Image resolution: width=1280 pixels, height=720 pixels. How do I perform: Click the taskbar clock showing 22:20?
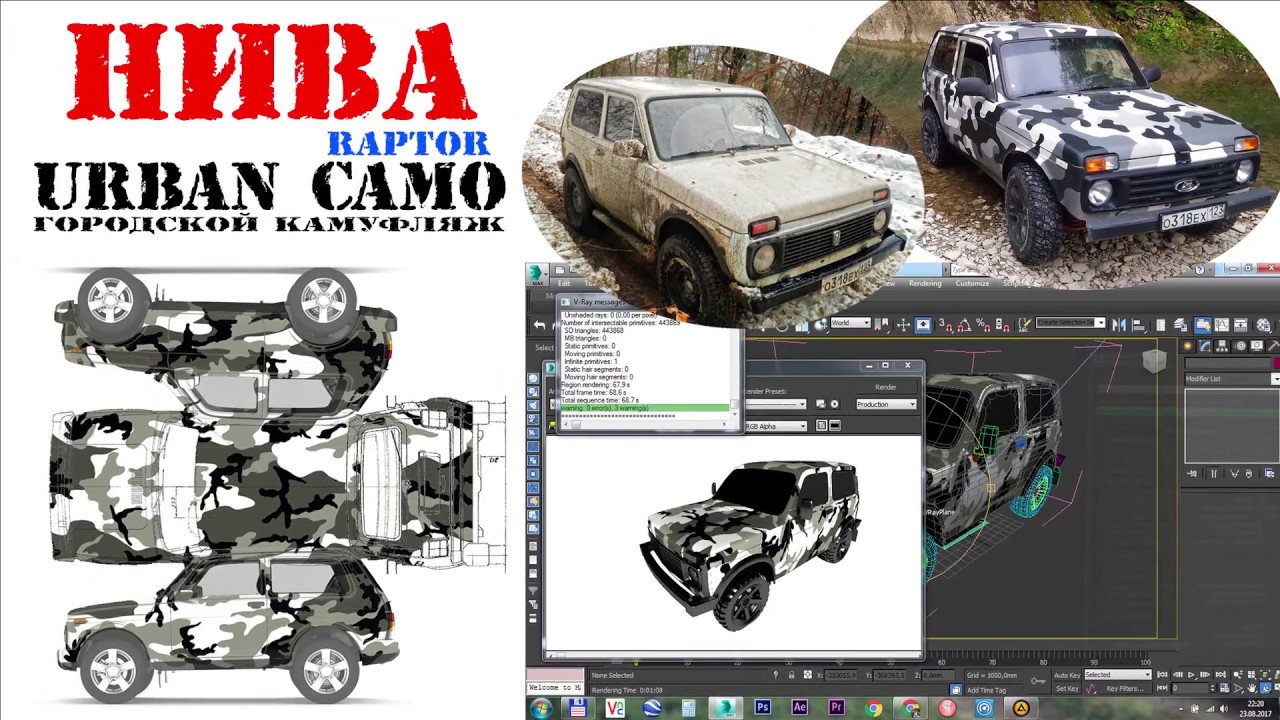point(1255,708)
